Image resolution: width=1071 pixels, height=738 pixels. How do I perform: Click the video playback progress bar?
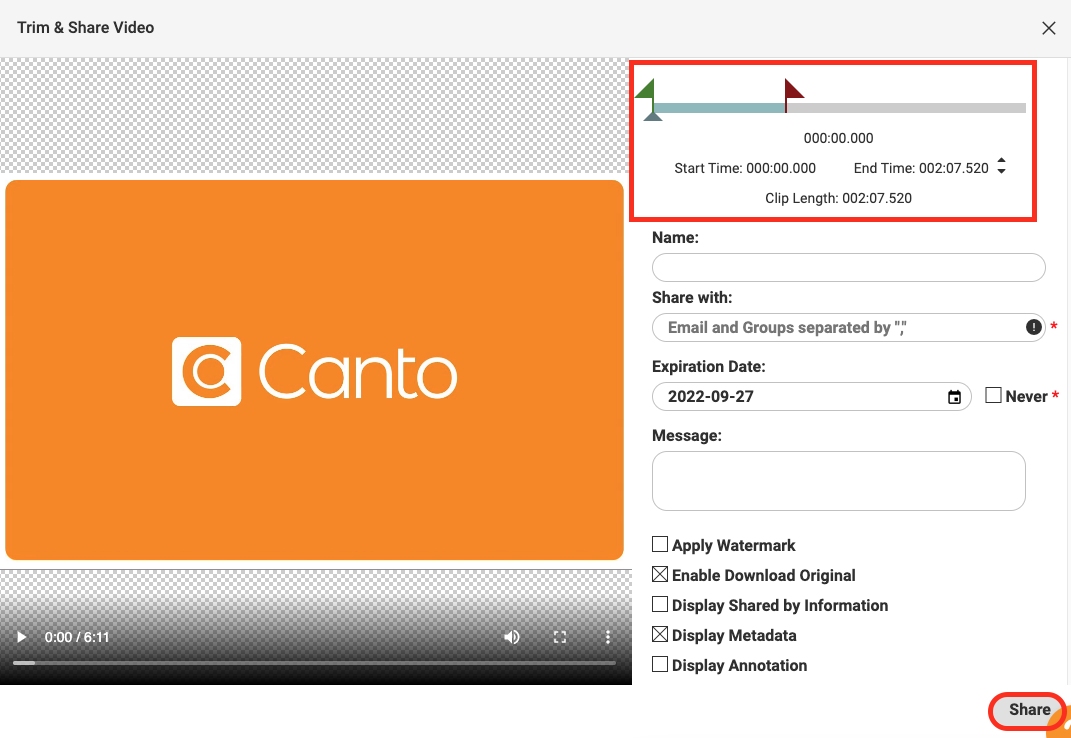pyautogui.click(x=314, y=663)
